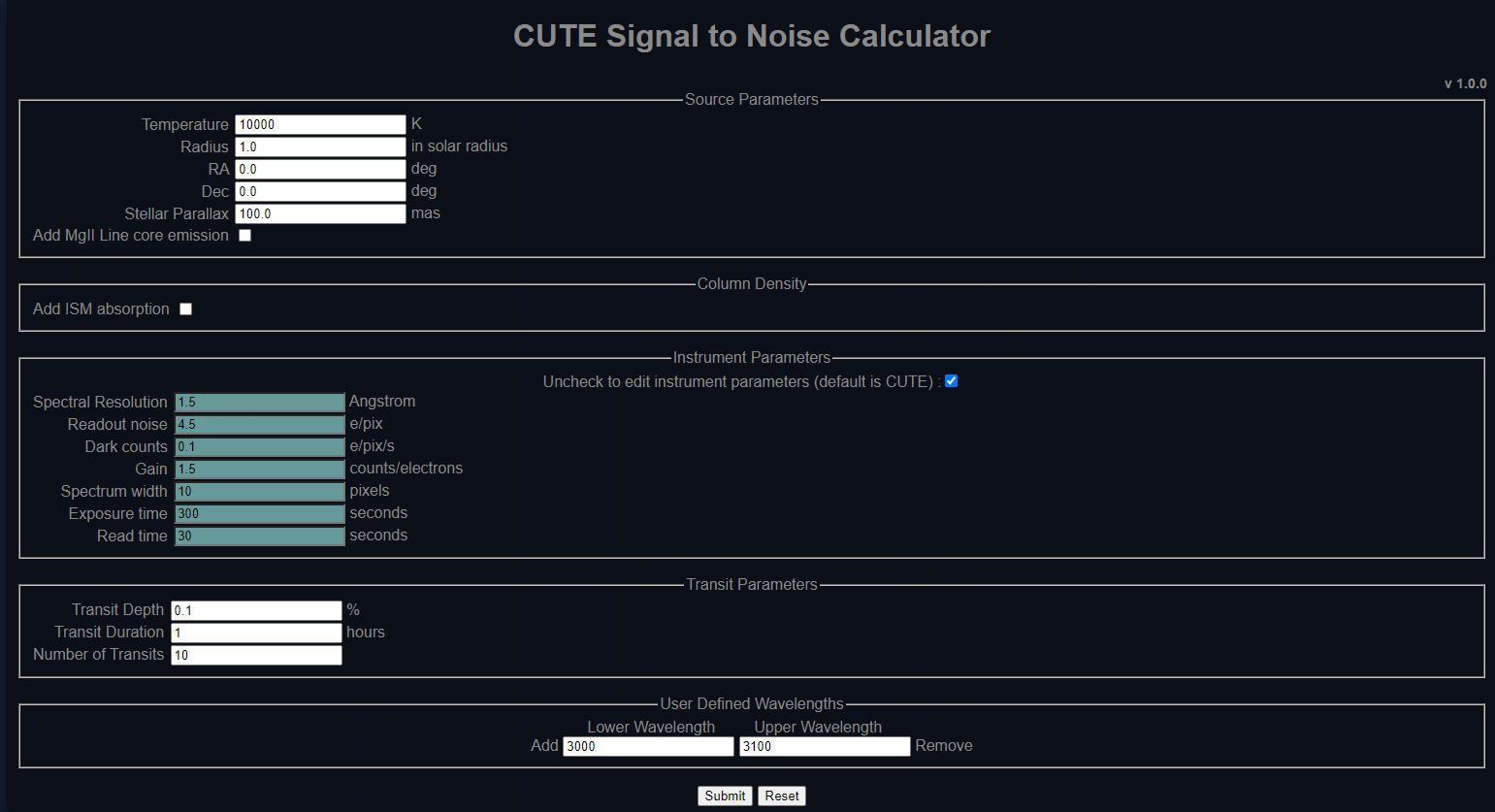Click the Upper Wavelength heading
1495x812 pixels.
point(818,727)
